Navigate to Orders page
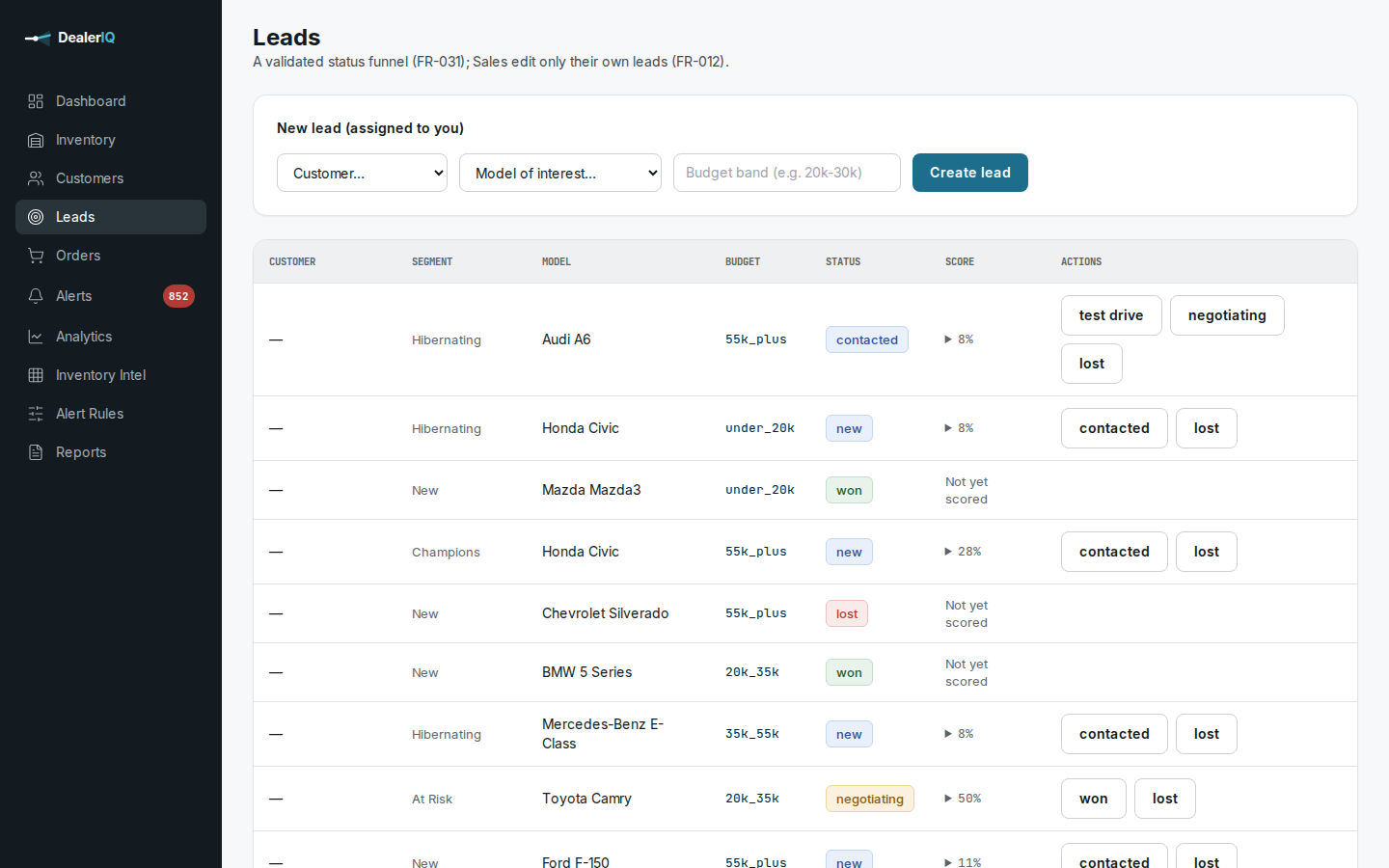 pyautogui.click(x=111, y=256)
